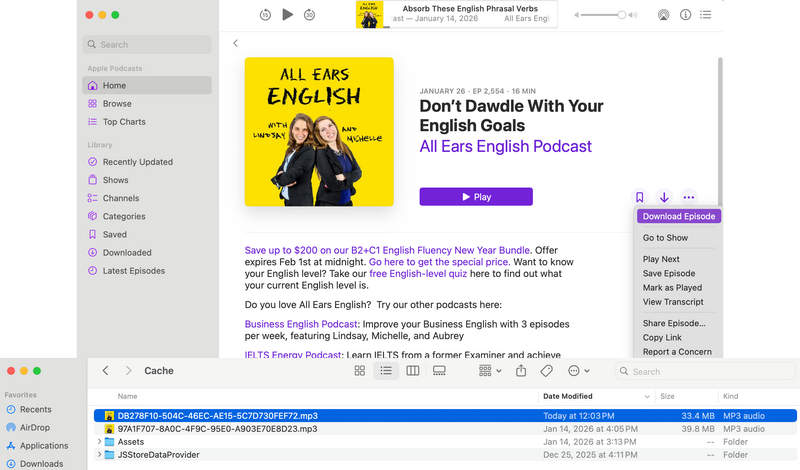Open Shows in the Library sidebar

pyautogui.click(x=147, y=180)
